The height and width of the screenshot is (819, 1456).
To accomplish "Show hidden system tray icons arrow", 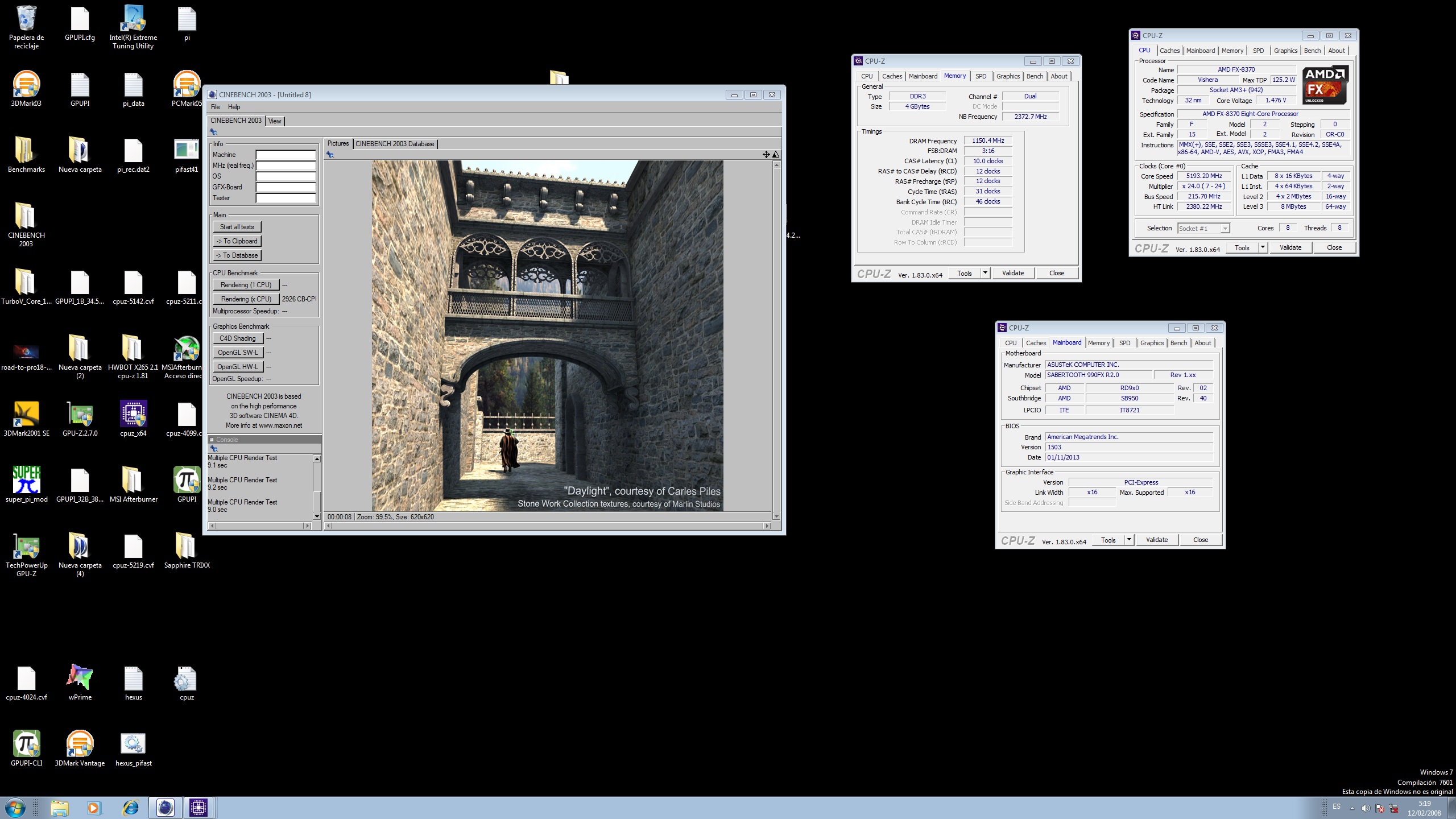I will 1352,809.
